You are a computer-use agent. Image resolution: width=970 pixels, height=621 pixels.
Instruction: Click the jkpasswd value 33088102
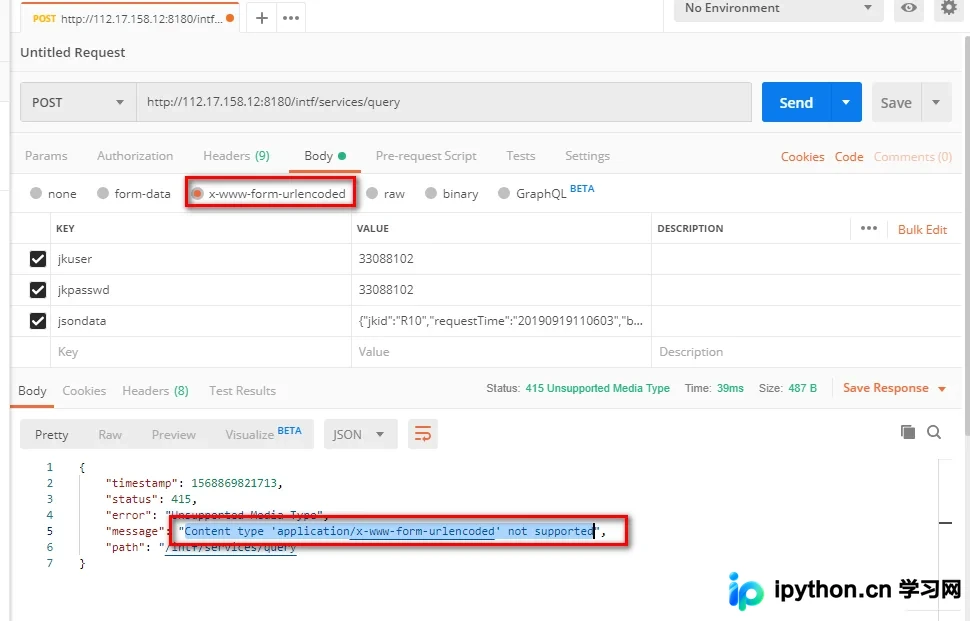tap(386, 289)
